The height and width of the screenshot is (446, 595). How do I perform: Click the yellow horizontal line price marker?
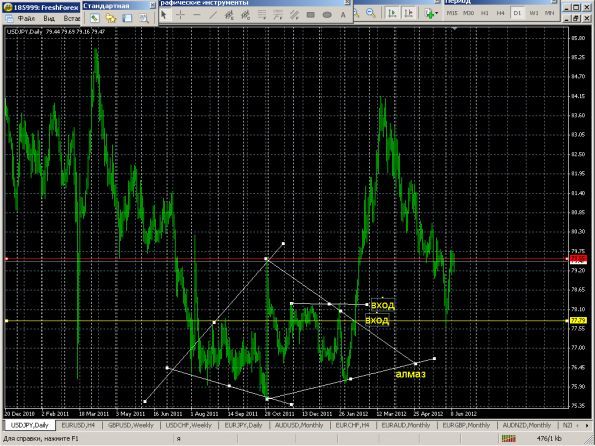pyautogui.click(x=580, y=321)
